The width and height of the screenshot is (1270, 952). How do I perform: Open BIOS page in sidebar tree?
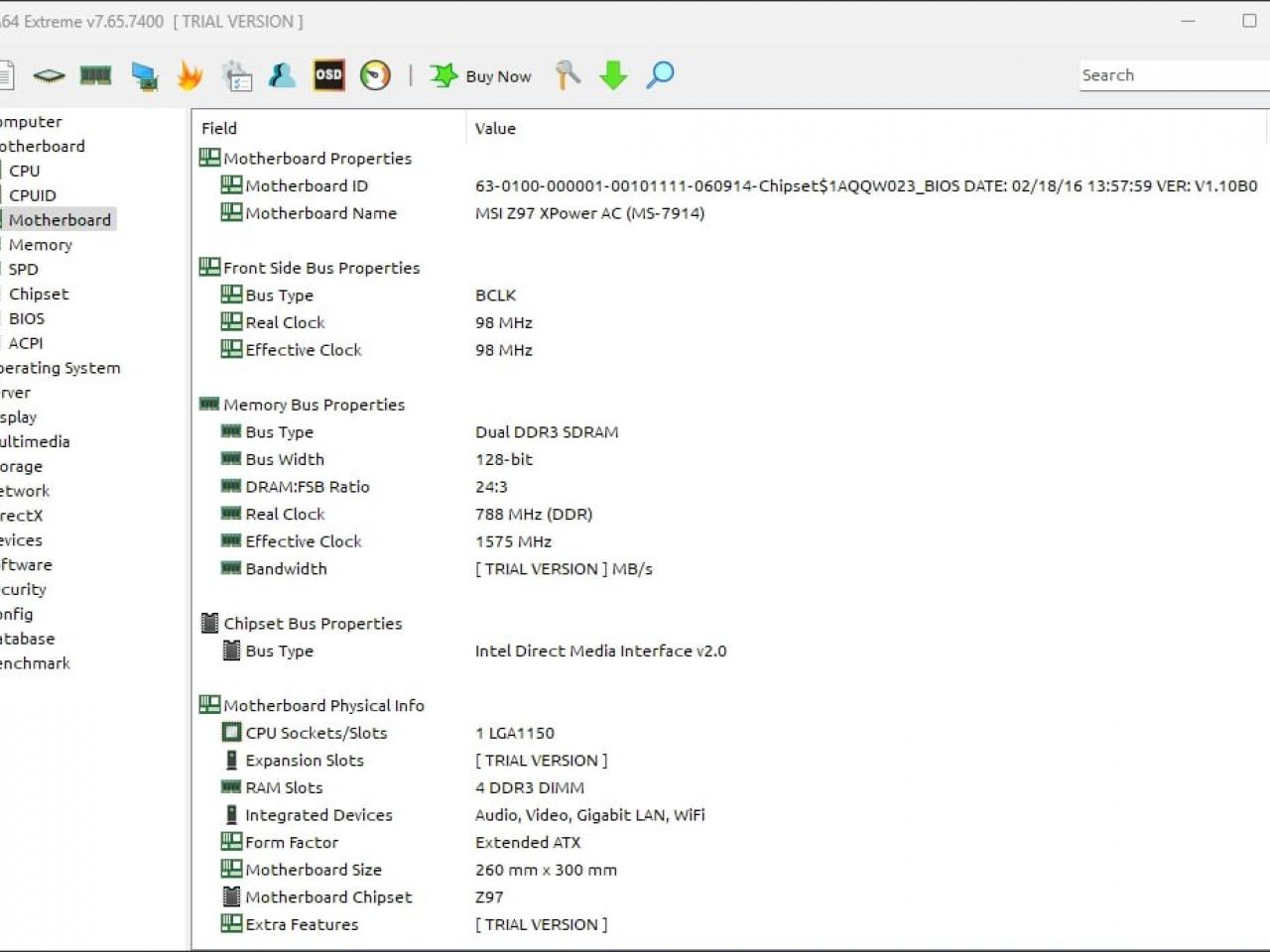(27, 318)
